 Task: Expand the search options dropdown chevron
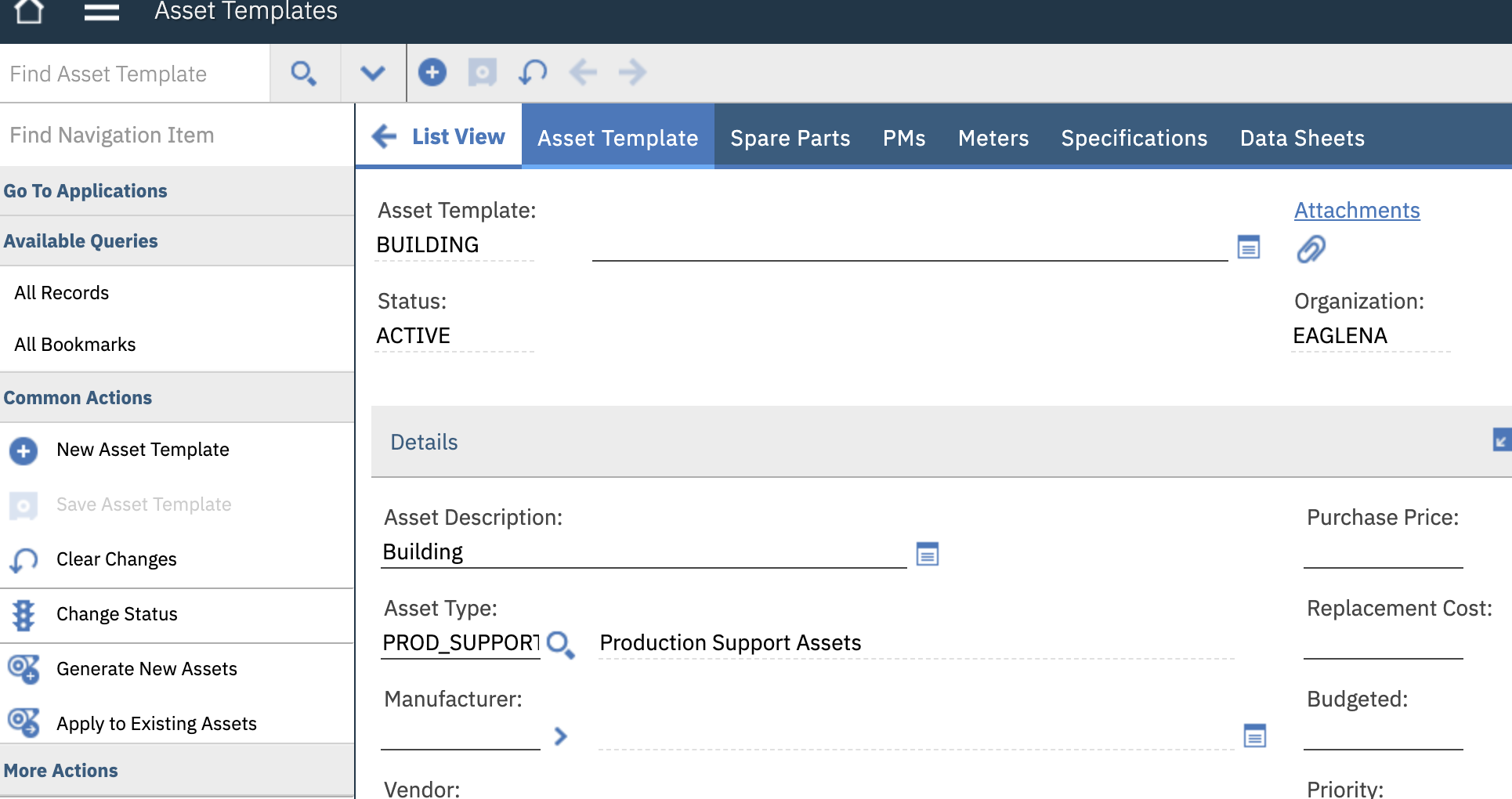pyautogui.click(x=373, y=74)
